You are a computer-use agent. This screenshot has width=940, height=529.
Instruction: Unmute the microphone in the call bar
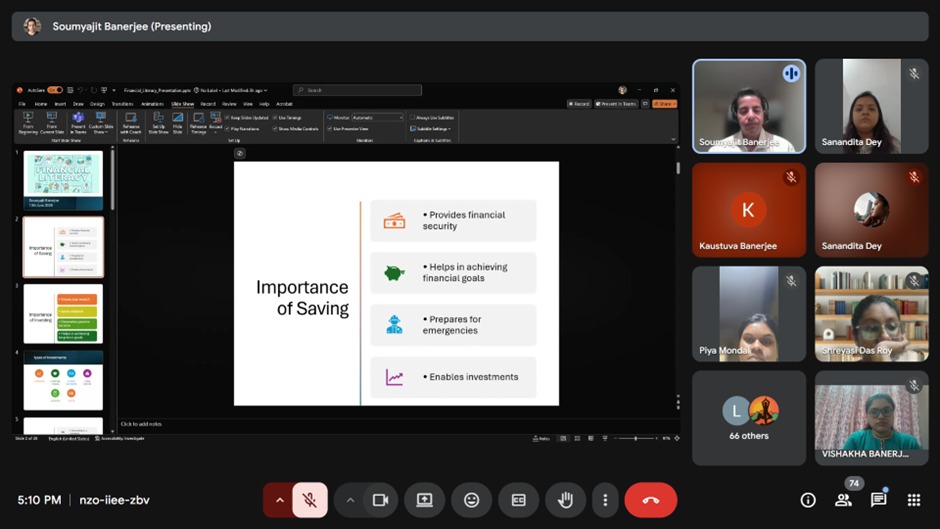[310, 500]
